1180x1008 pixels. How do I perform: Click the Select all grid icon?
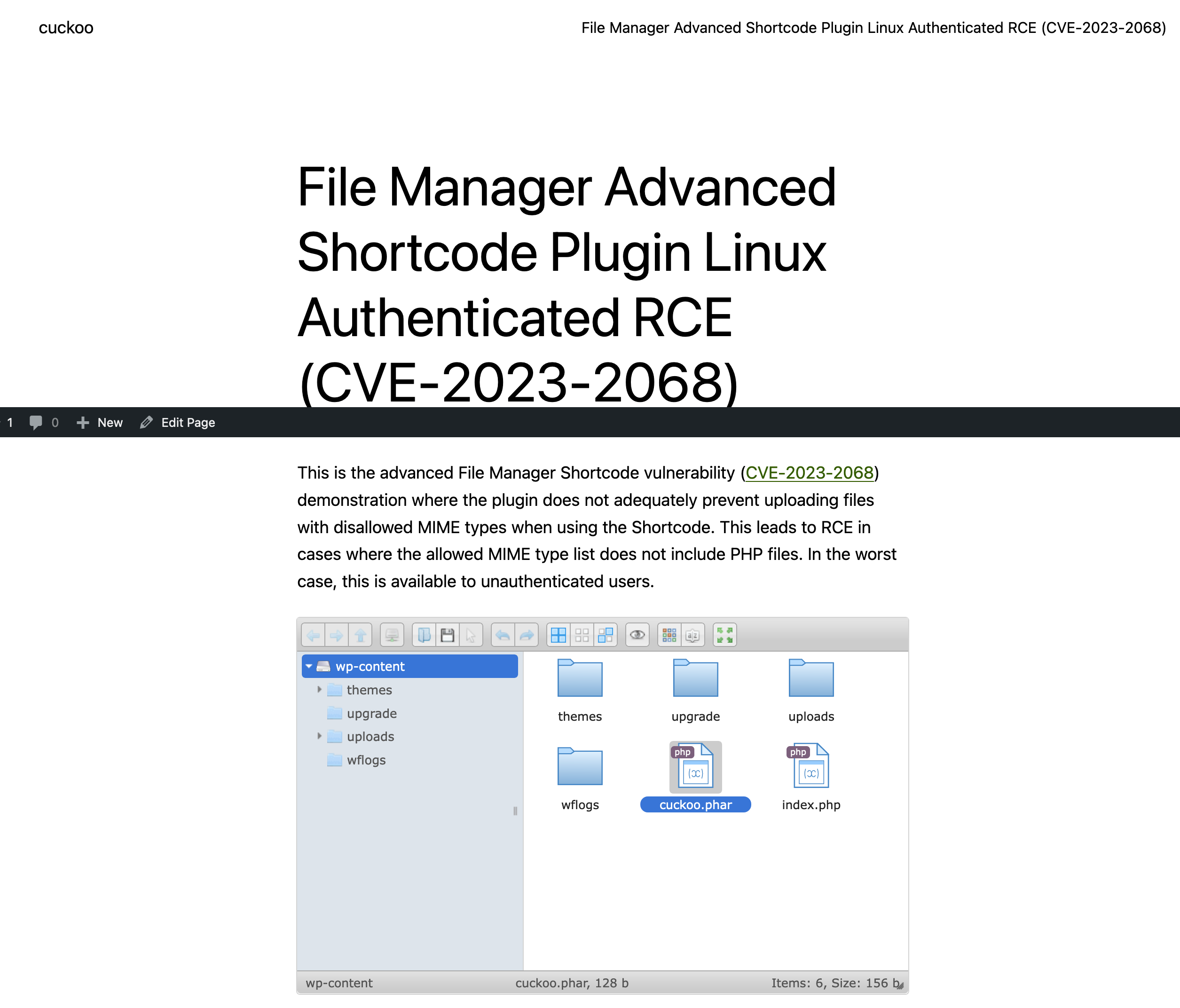559,635
